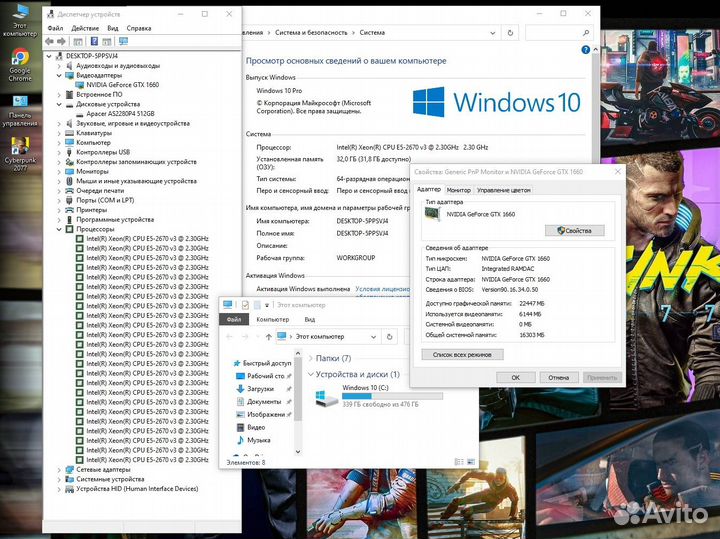
Task: Switch to large icons view in Explorer status bar
Action: point(471,462)
